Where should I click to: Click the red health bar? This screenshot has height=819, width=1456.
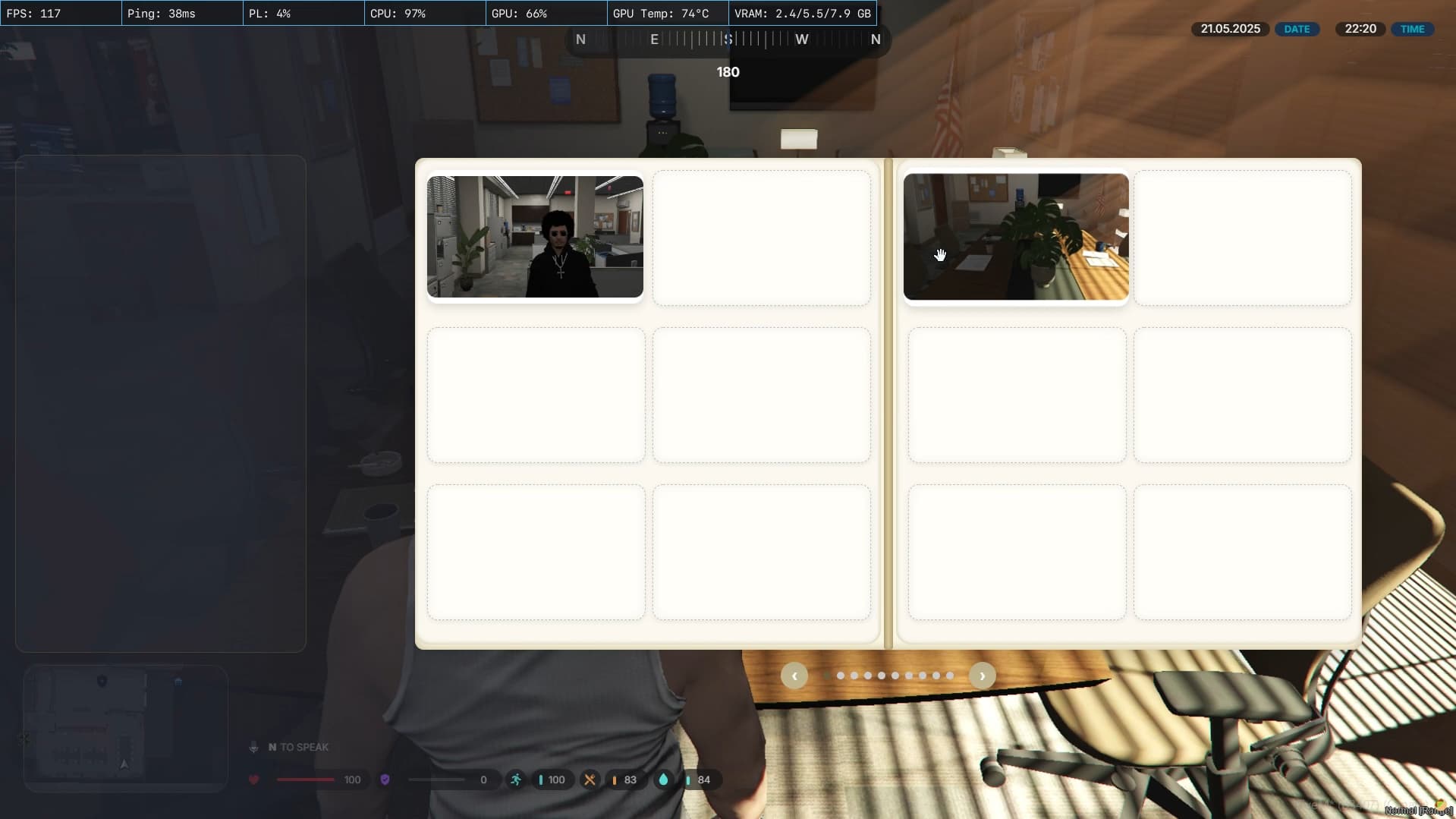pyautogui.click(x=306, y=780)
